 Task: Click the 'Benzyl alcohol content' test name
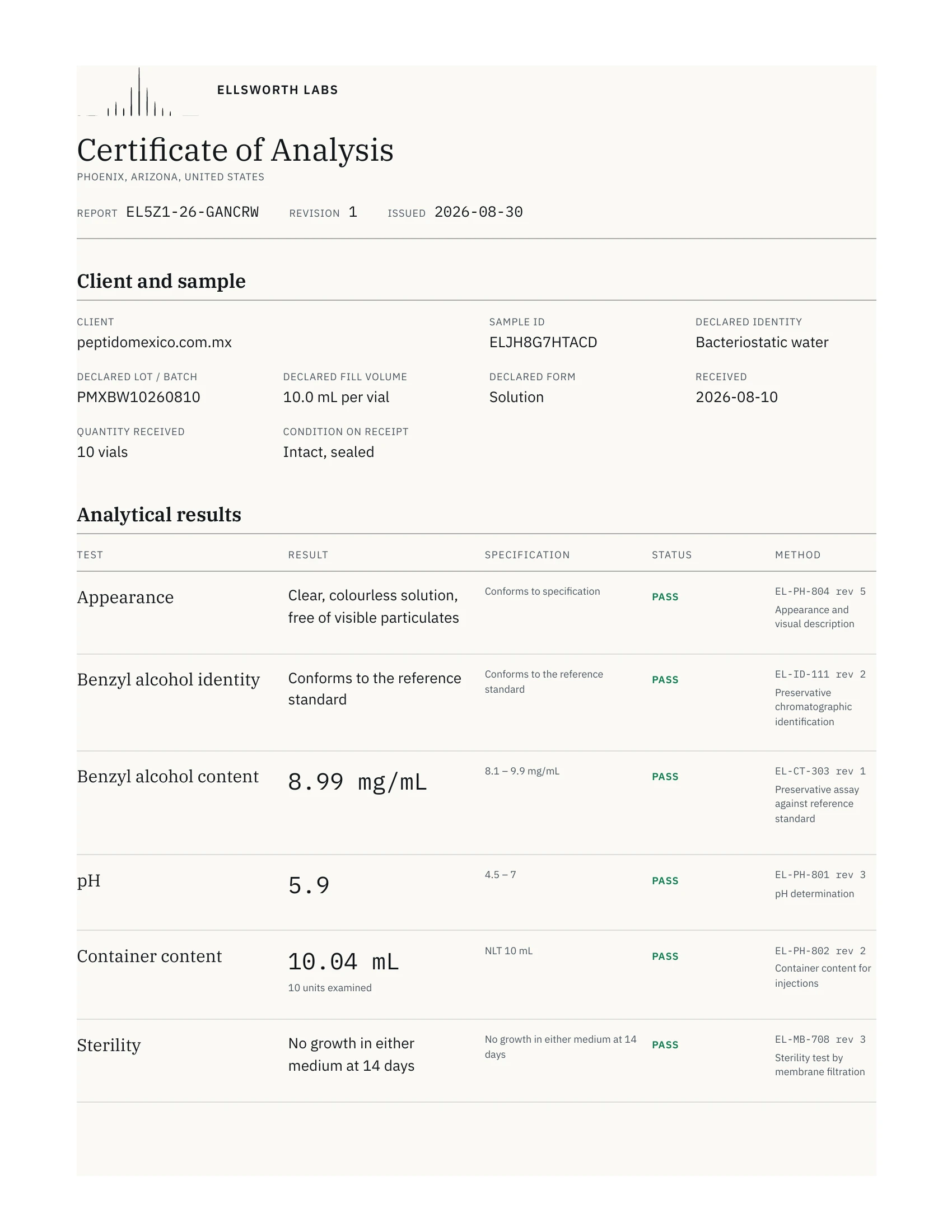tap(168, 777)
